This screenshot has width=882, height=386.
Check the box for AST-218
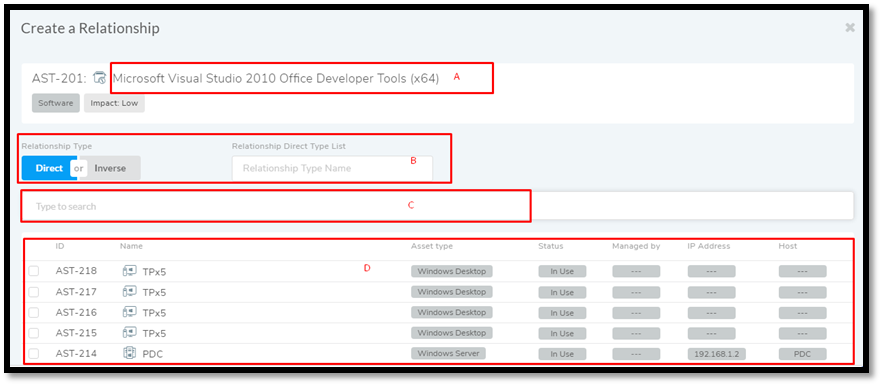tap(34, 271)
